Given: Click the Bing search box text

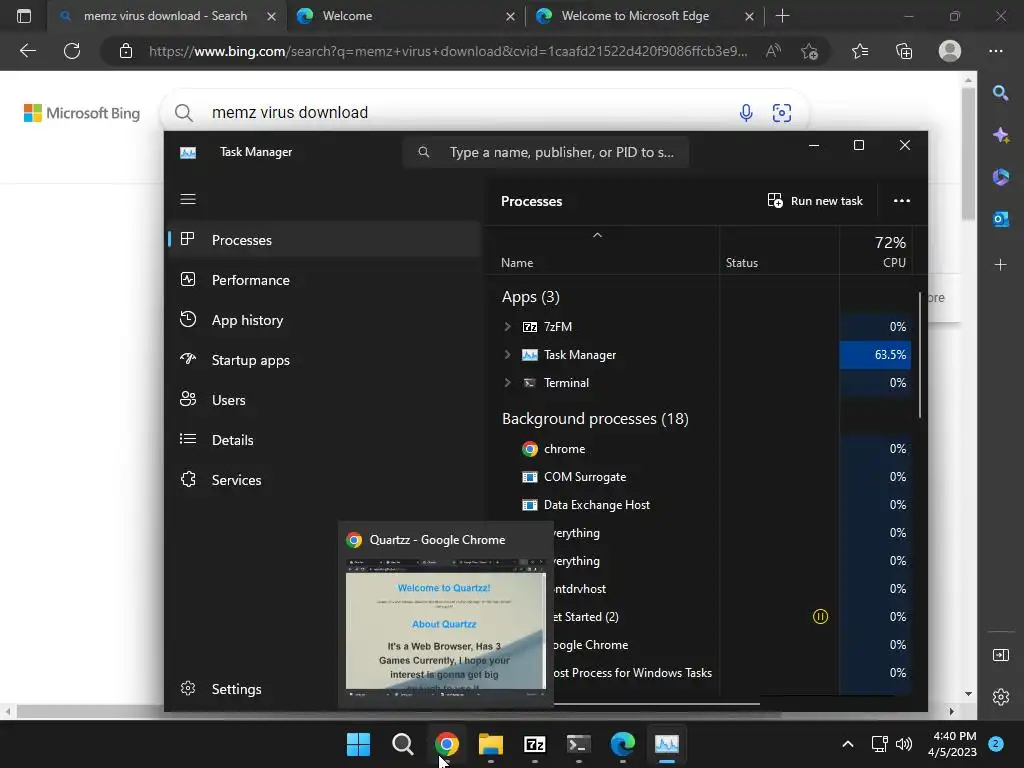Looking at the screenshot, I should pyautogui.click(x=290, y=112).
